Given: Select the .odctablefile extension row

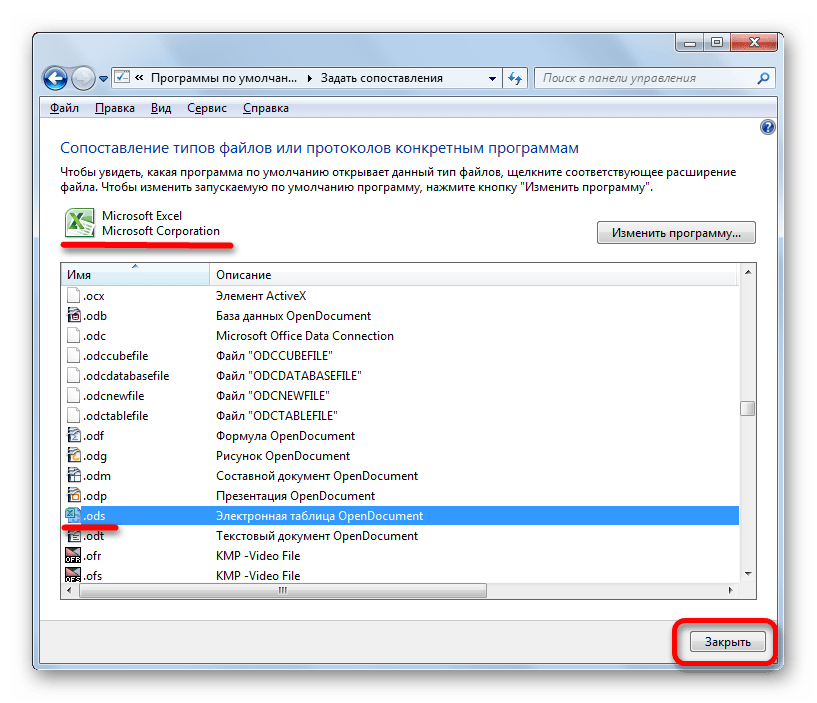Looking at the screenshot, I should click(x=400, y=416).
